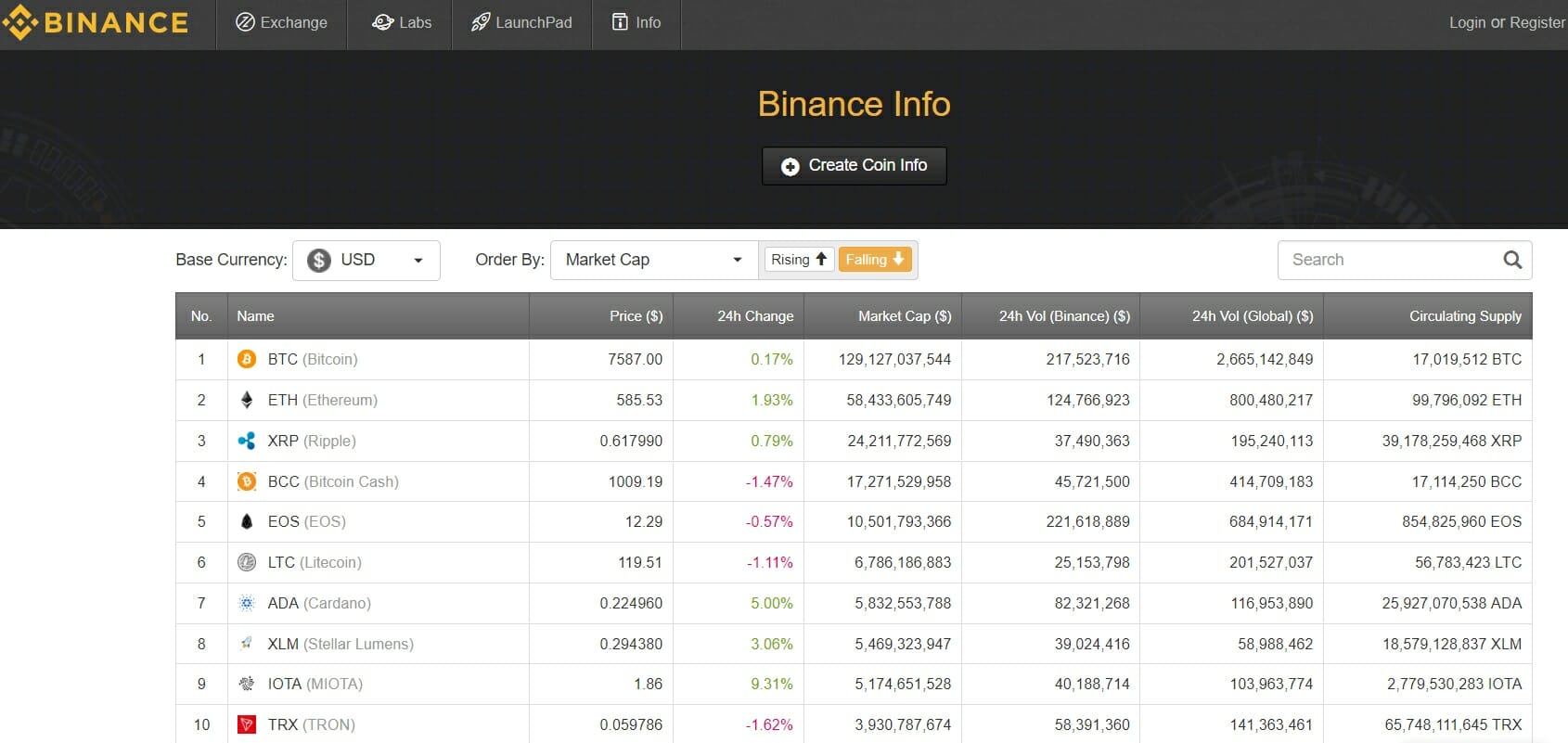This screenshot has width=1568, height=743.
Task: Click EOS Binance volume 221,618,889
Action: (1088, 521)
